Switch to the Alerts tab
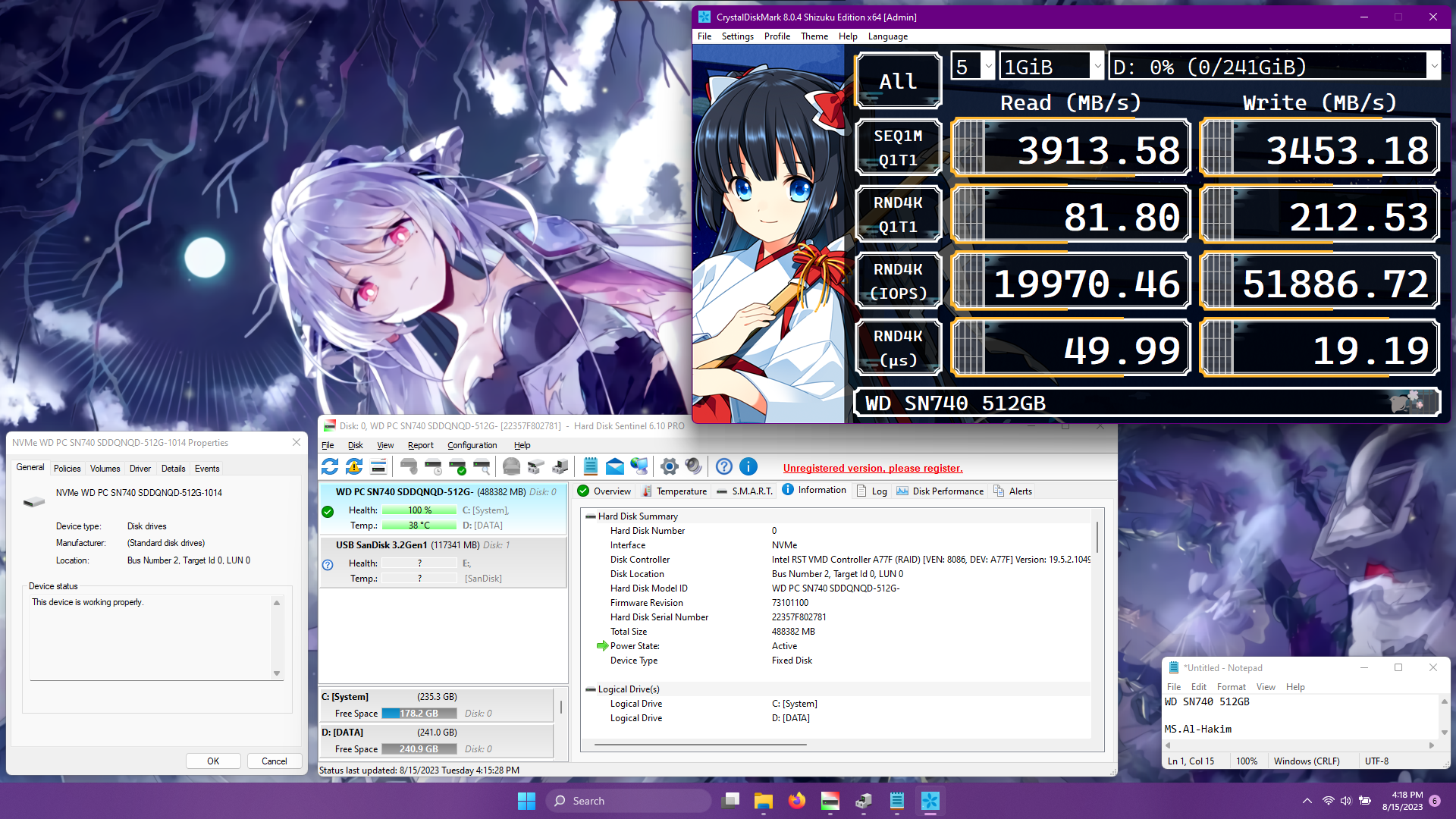This screenshot has width=1456, height=819. [x=1012, y=491]
